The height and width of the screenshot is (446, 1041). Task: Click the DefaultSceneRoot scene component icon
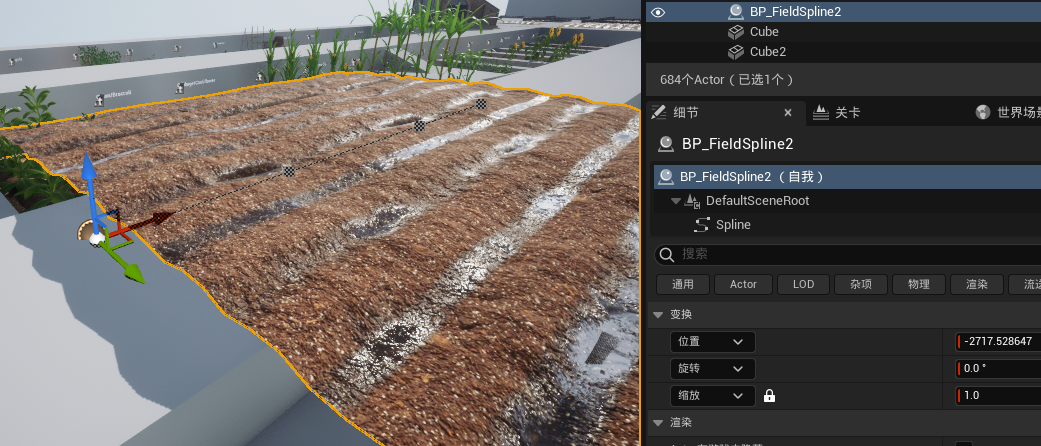[692, 200]
